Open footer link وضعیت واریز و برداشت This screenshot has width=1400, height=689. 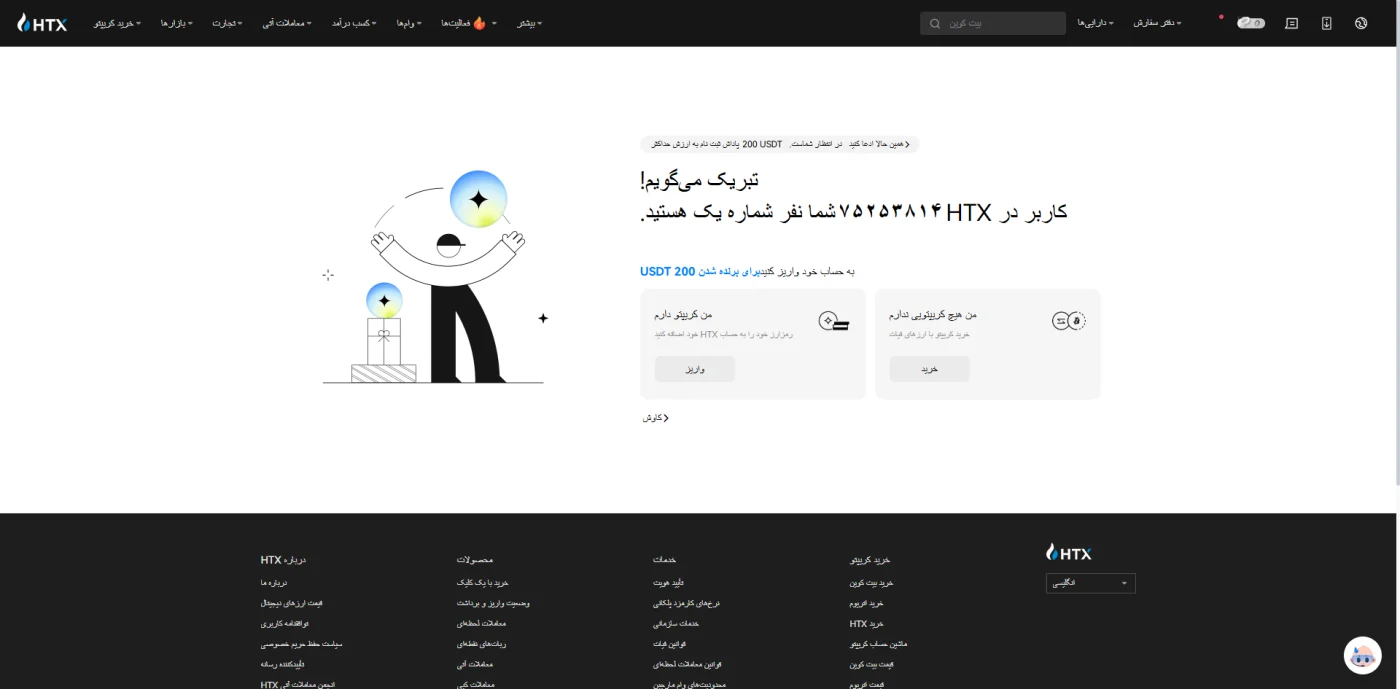[x=493, y=603]
